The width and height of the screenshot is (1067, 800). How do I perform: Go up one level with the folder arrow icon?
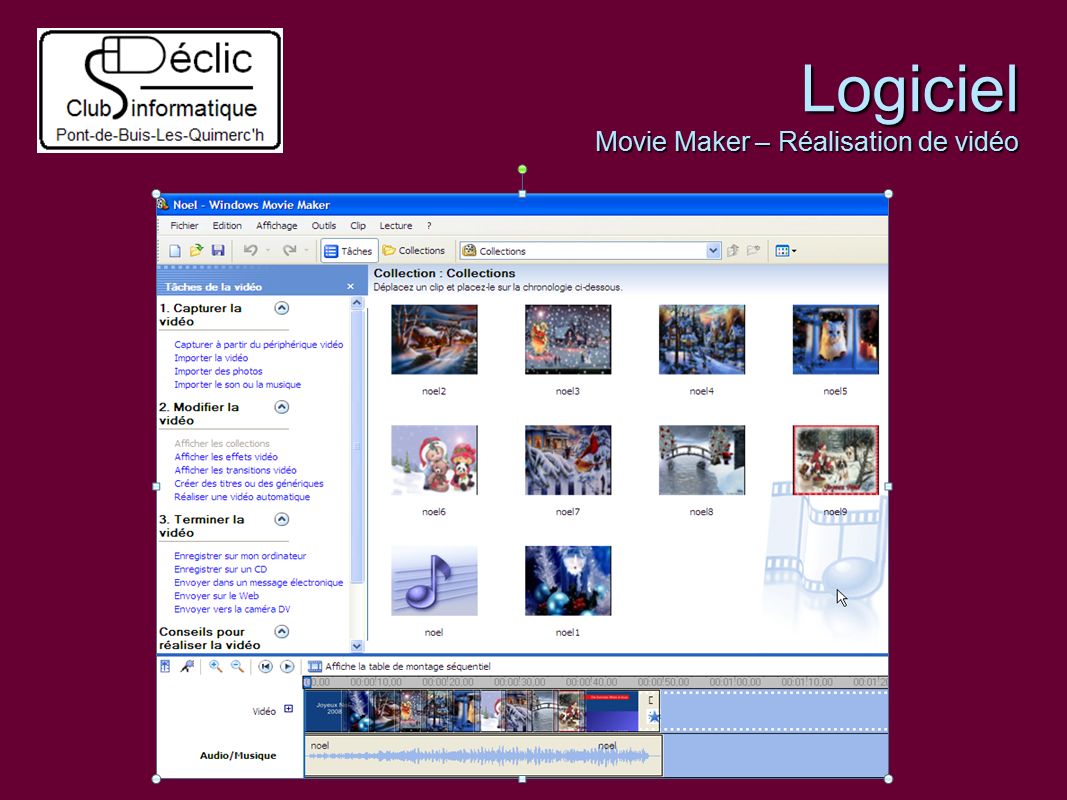tap(733, 251)
